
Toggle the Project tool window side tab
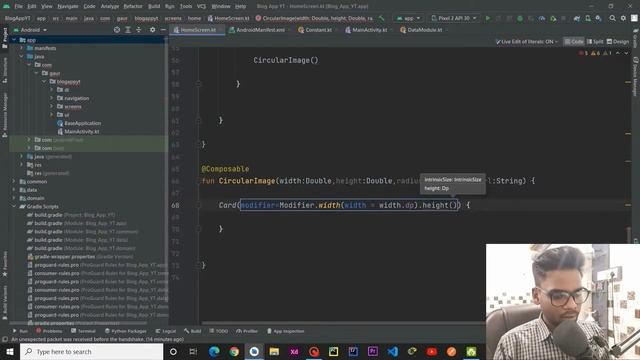pos(5,38)
